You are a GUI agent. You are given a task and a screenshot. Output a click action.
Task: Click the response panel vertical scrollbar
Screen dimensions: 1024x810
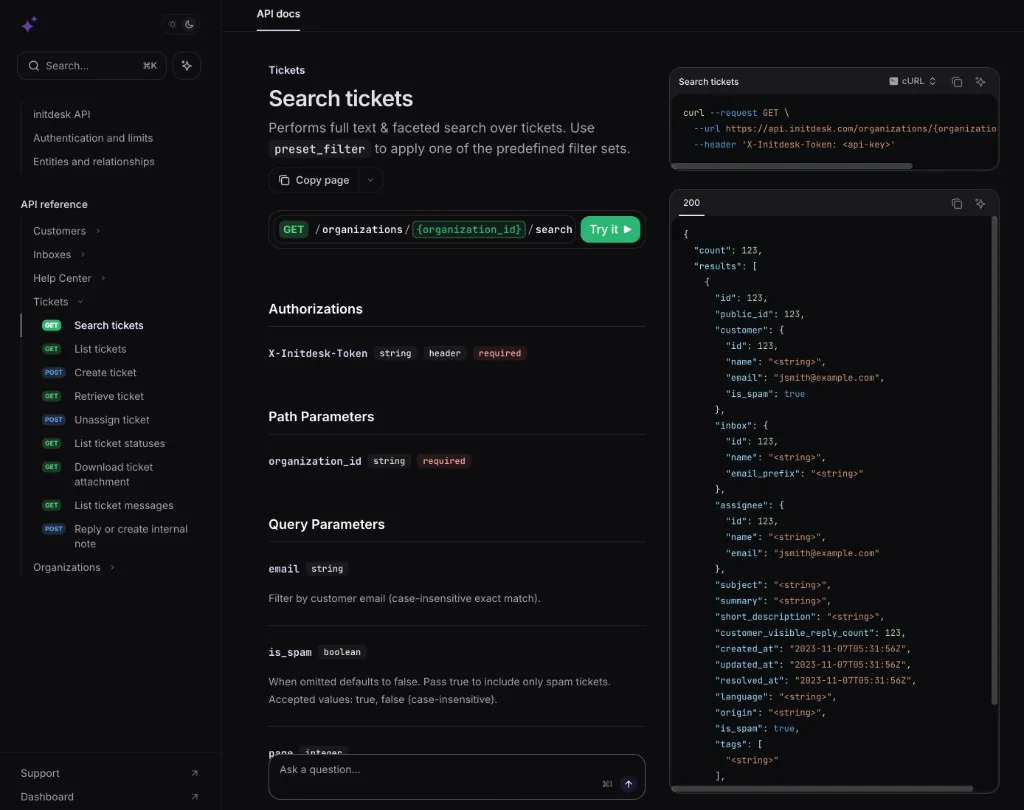[x=994, y=460]
